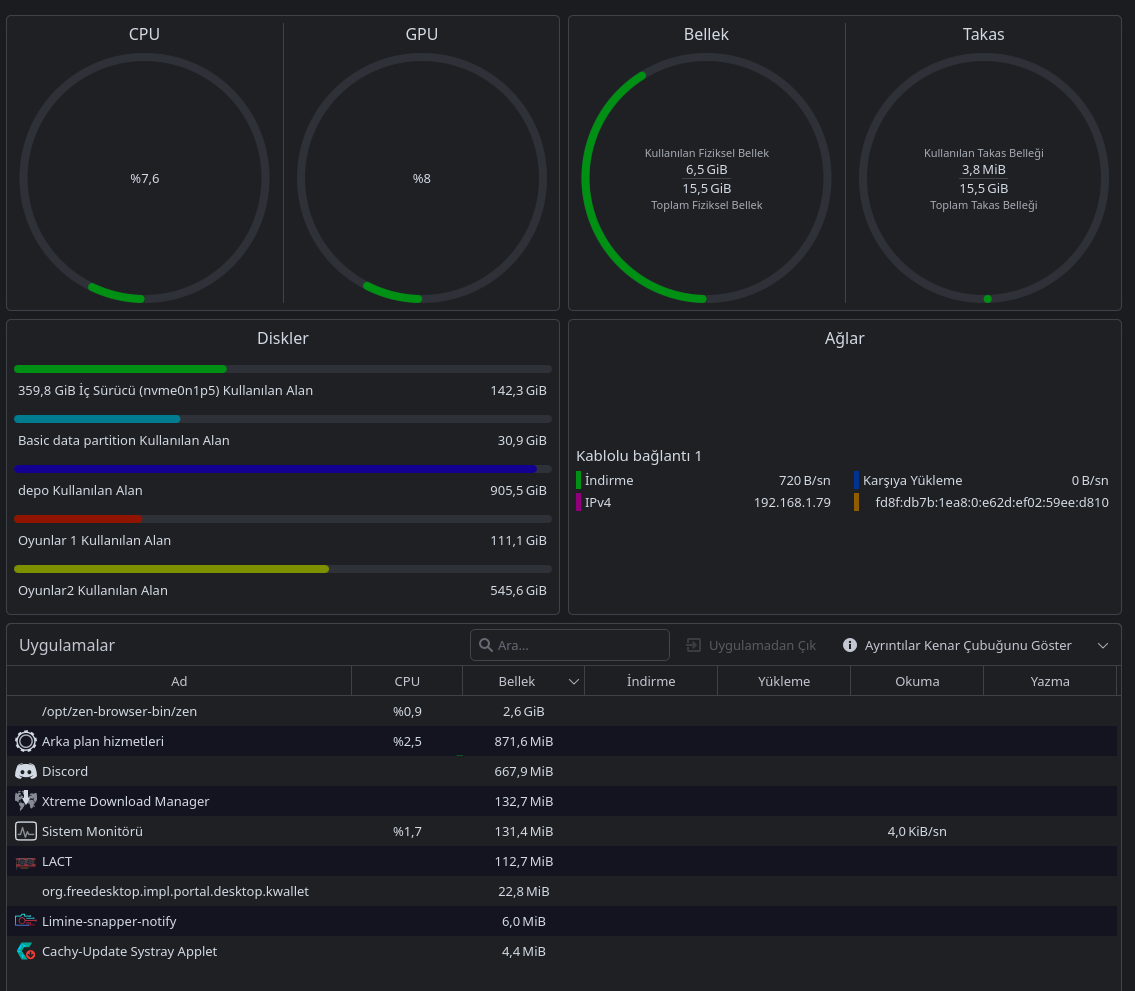Click the Oyunlar2 disk usage bar
The image size is (1135, 991).
(283, 569)
